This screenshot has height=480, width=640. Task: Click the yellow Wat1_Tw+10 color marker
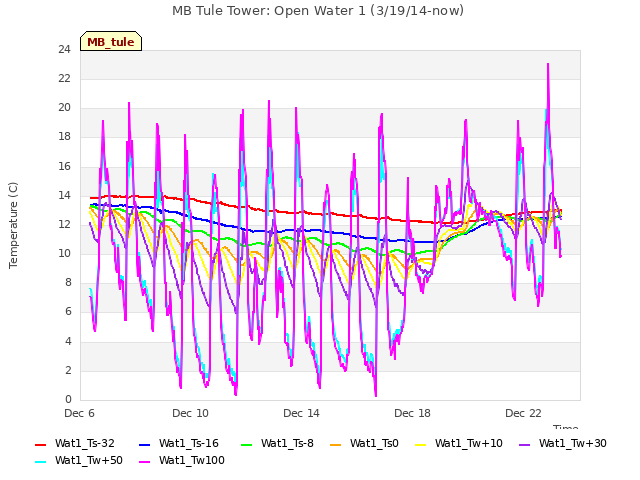(420, 444)
